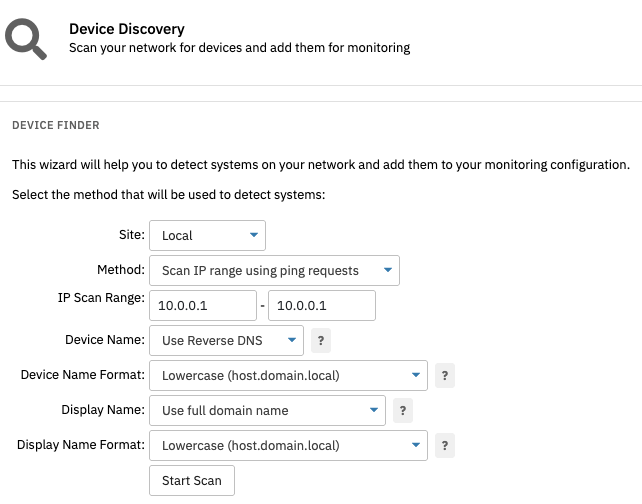Click the Device Discovery heading
The height and width of the screenshot is (504, 642).
click(x=127, y=29)
